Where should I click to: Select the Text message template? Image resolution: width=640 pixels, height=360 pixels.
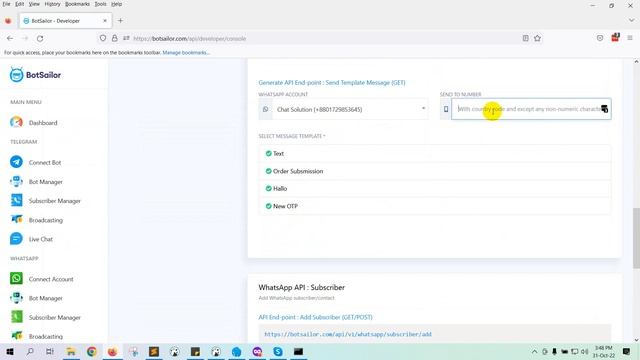pos(435,153)
